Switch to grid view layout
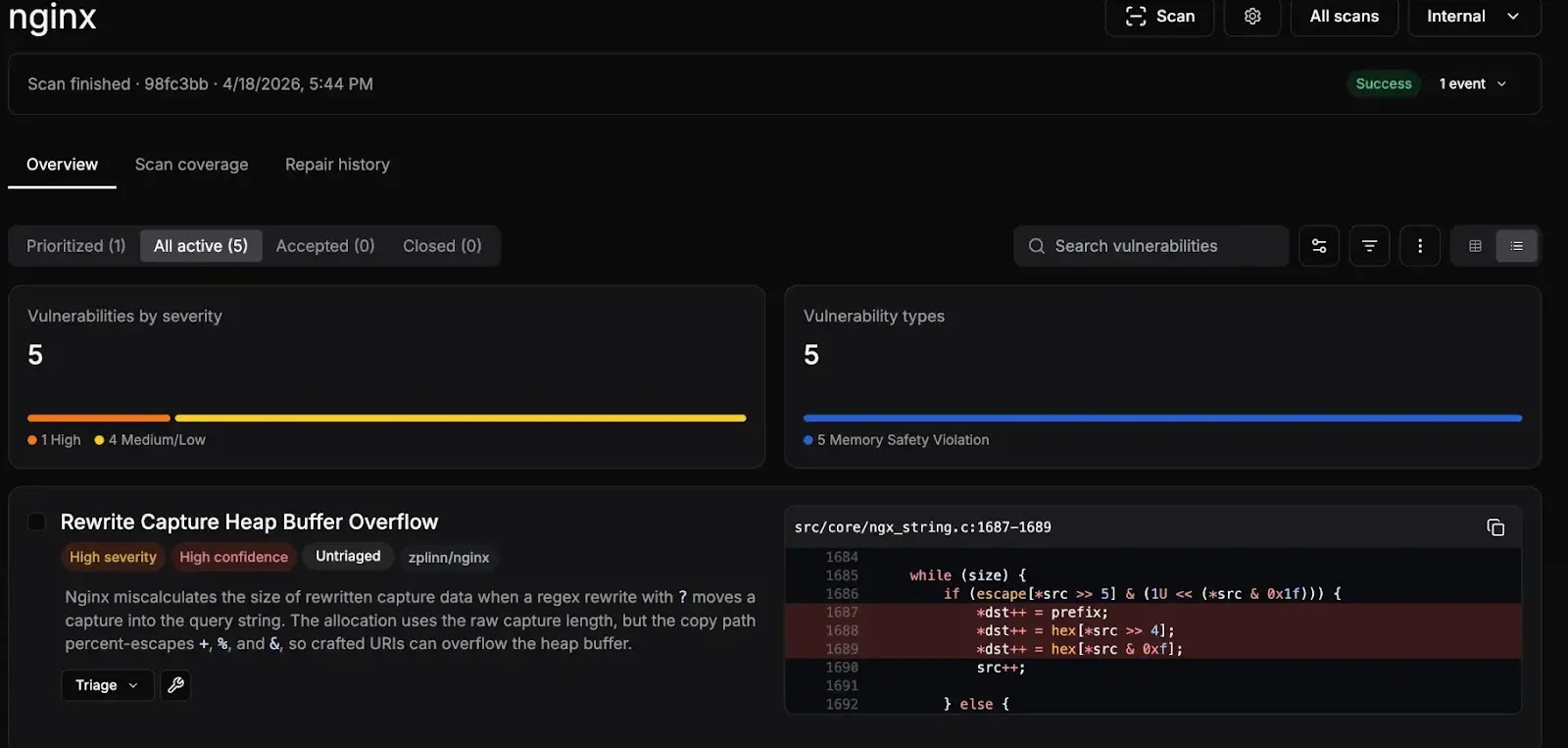Screen dimensions: 1568x748 tap(1475, 246)
